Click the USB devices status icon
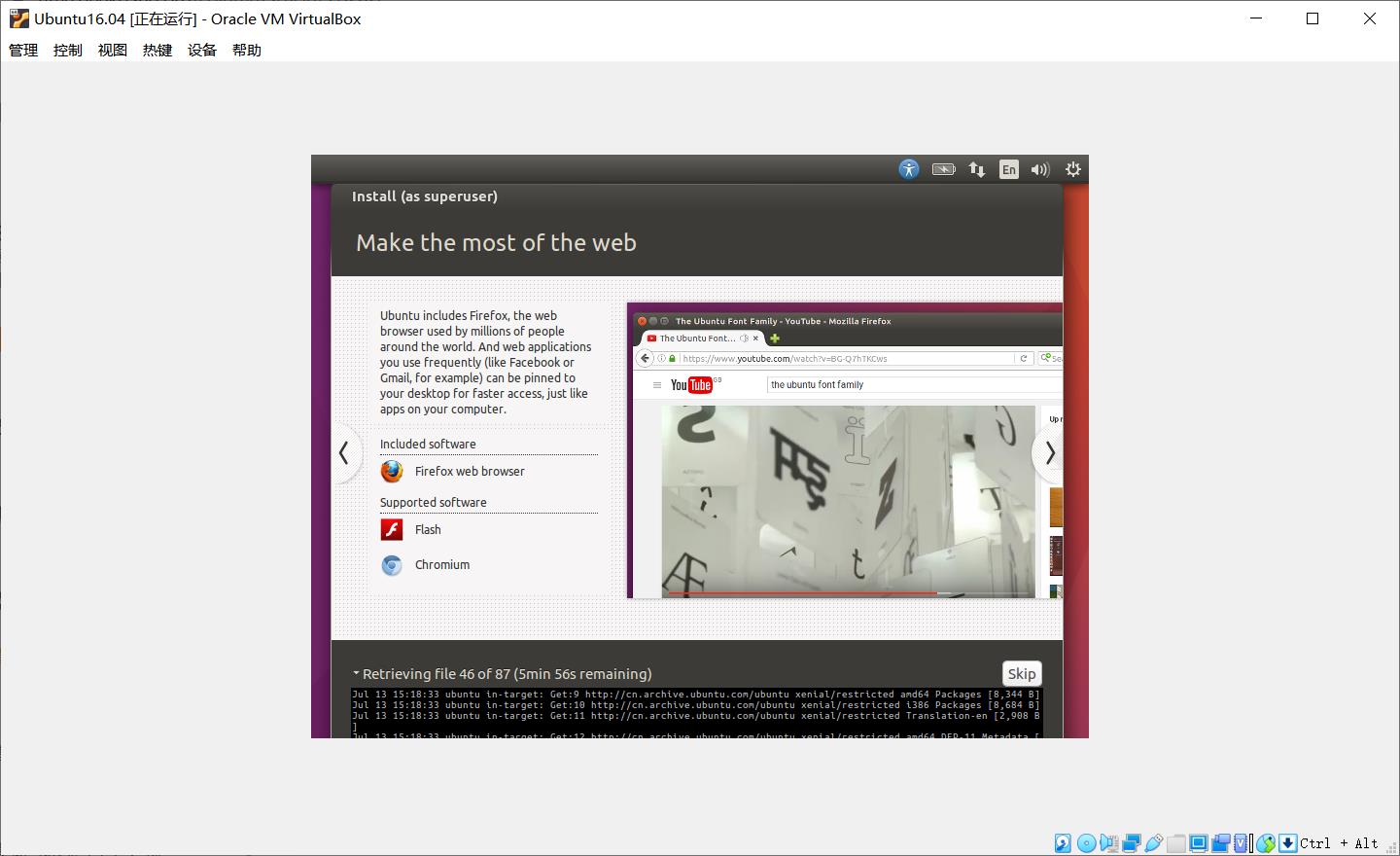This screenshot has height=856, width=1400. [1154, 843]
